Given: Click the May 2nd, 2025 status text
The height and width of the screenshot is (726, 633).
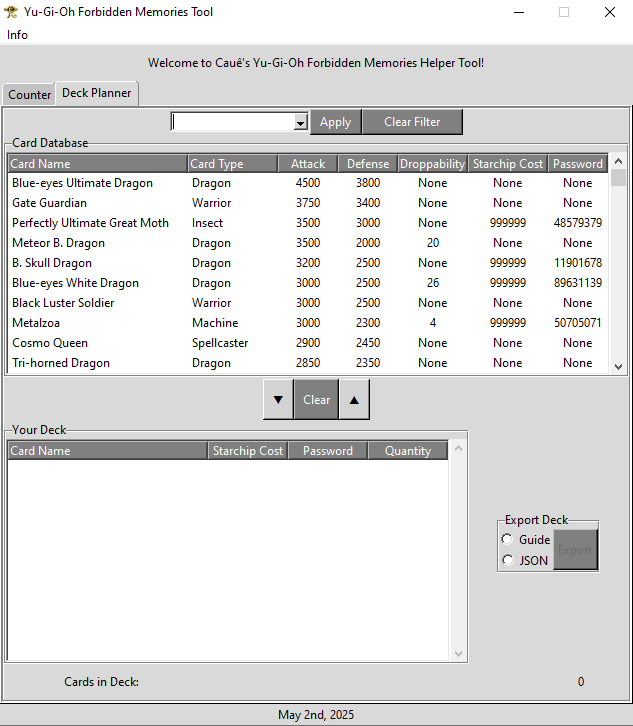Looking at the screenshot, I should [x=316, y=715].
